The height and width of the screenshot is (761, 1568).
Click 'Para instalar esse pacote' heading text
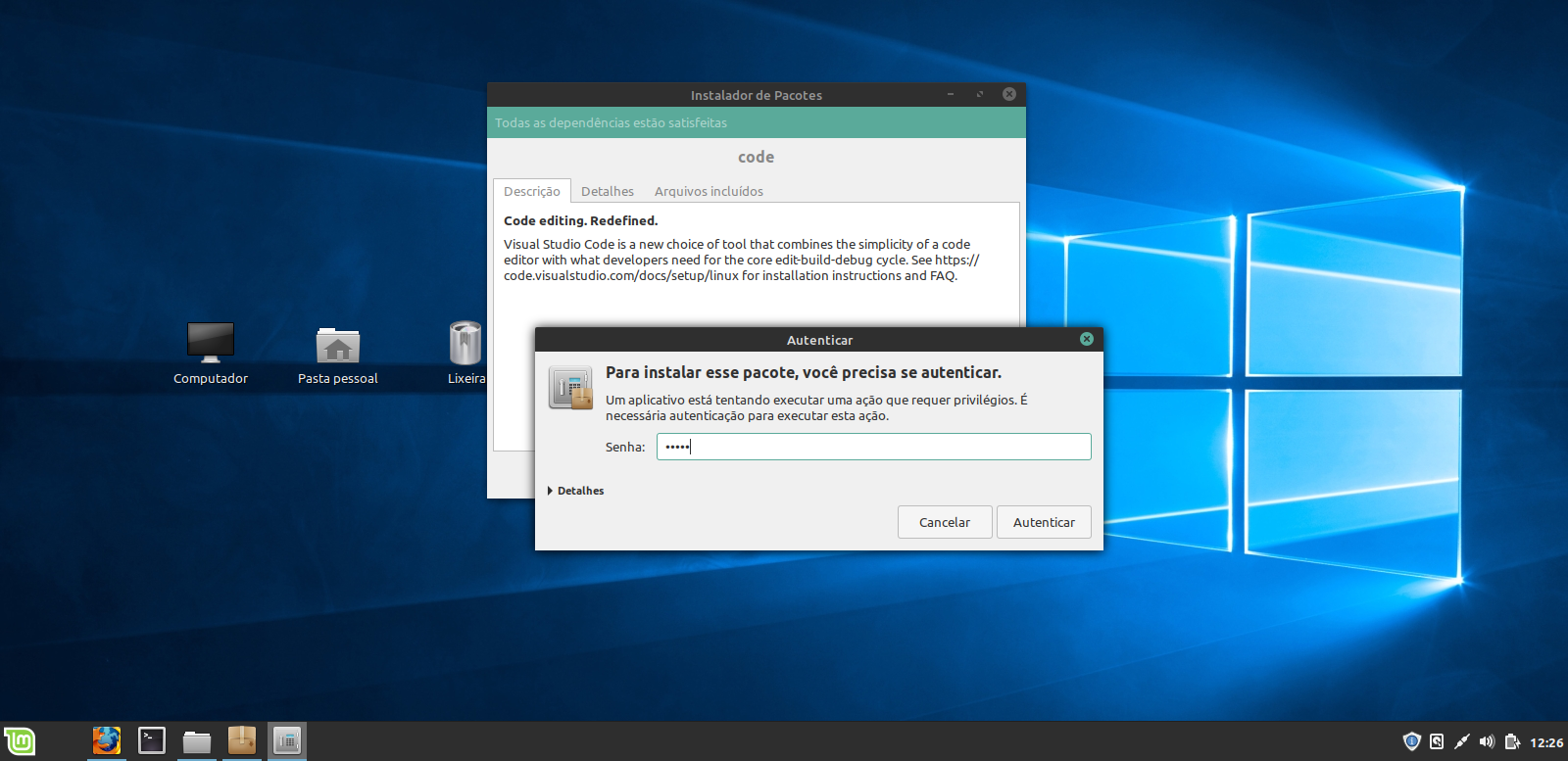(x=804, y=372)
